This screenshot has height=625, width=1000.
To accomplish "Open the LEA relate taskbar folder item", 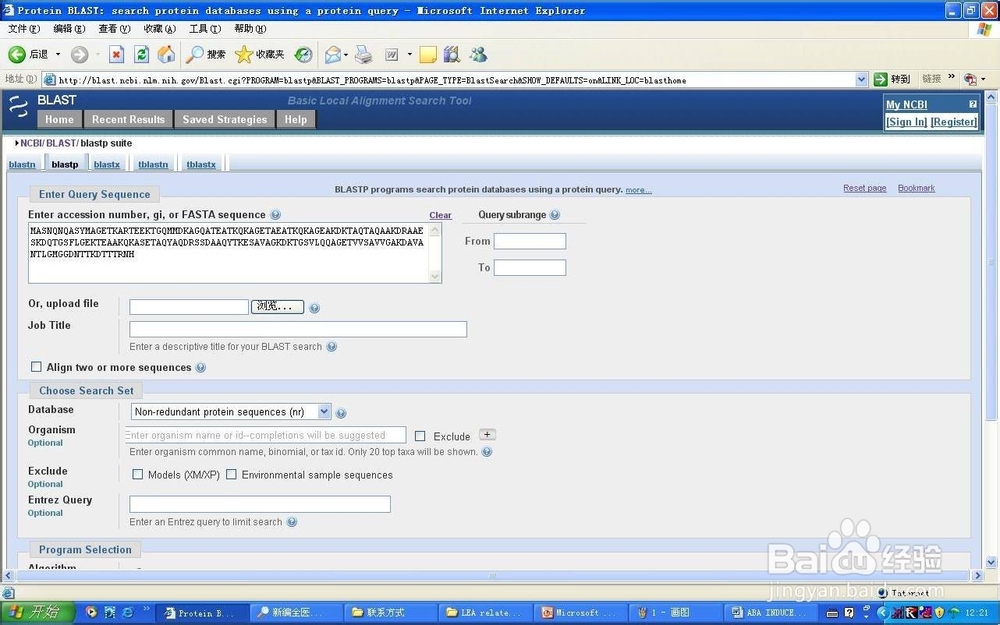I will (485, 613).
